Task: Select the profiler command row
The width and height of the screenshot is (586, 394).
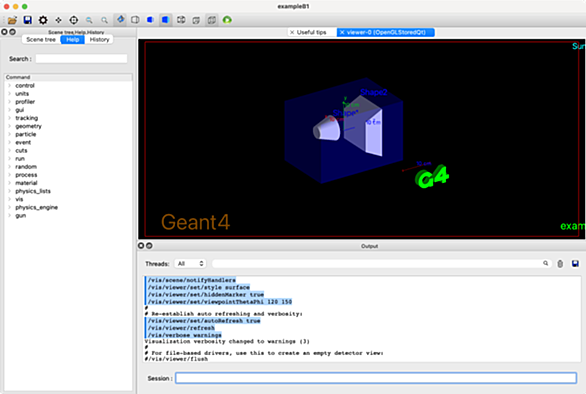Action: [68, 102]
